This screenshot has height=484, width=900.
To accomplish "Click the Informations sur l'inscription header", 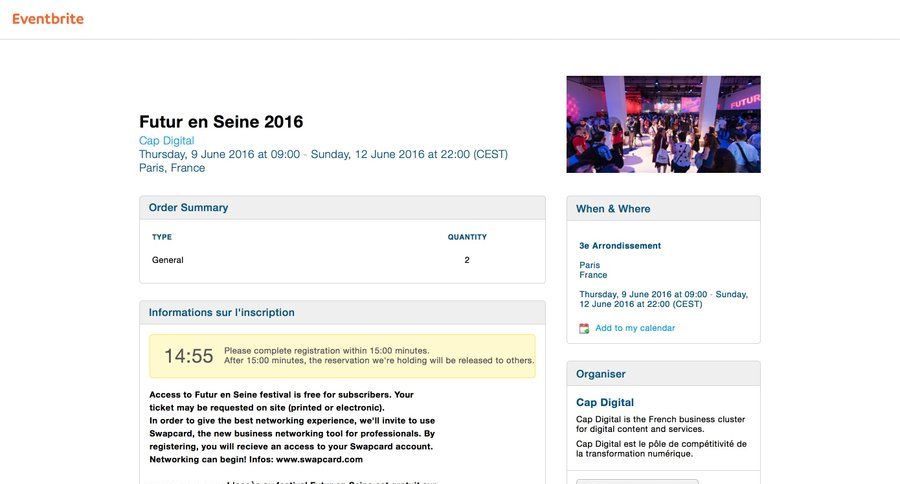I will (x=342, y=312).
